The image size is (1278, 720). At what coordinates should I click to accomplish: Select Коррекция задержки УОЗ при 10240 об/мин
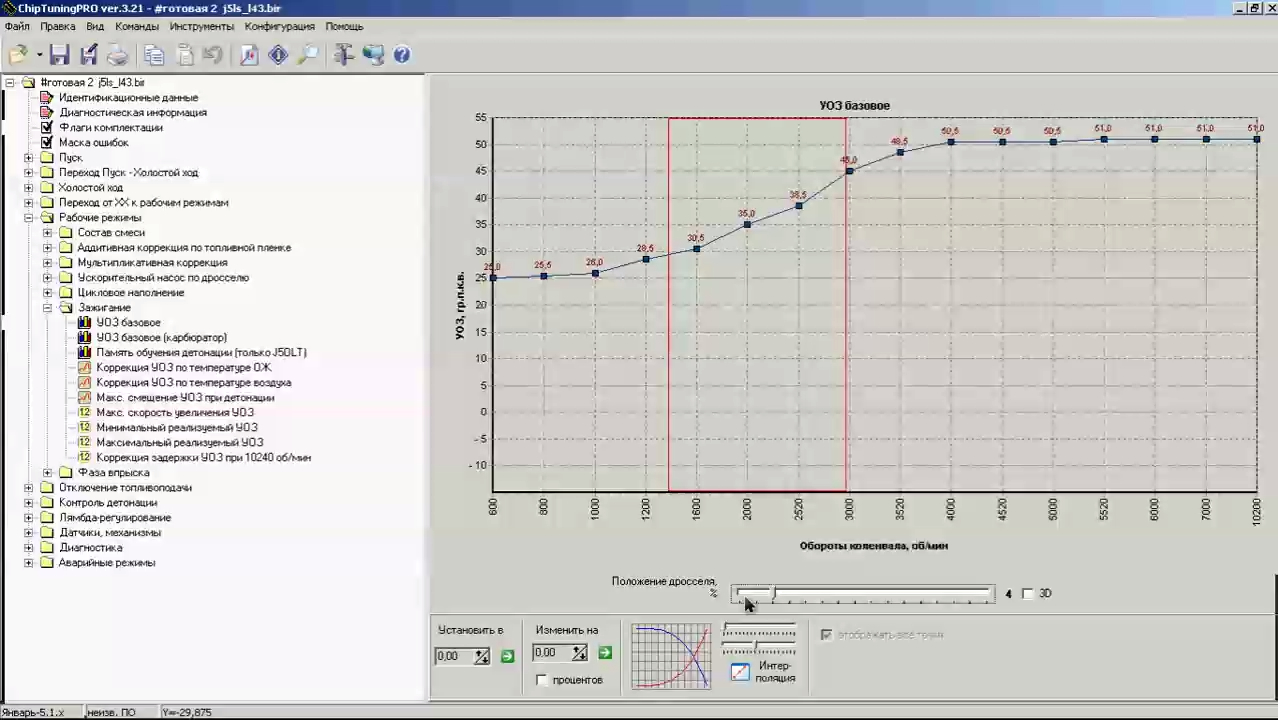tap(204, 457)
